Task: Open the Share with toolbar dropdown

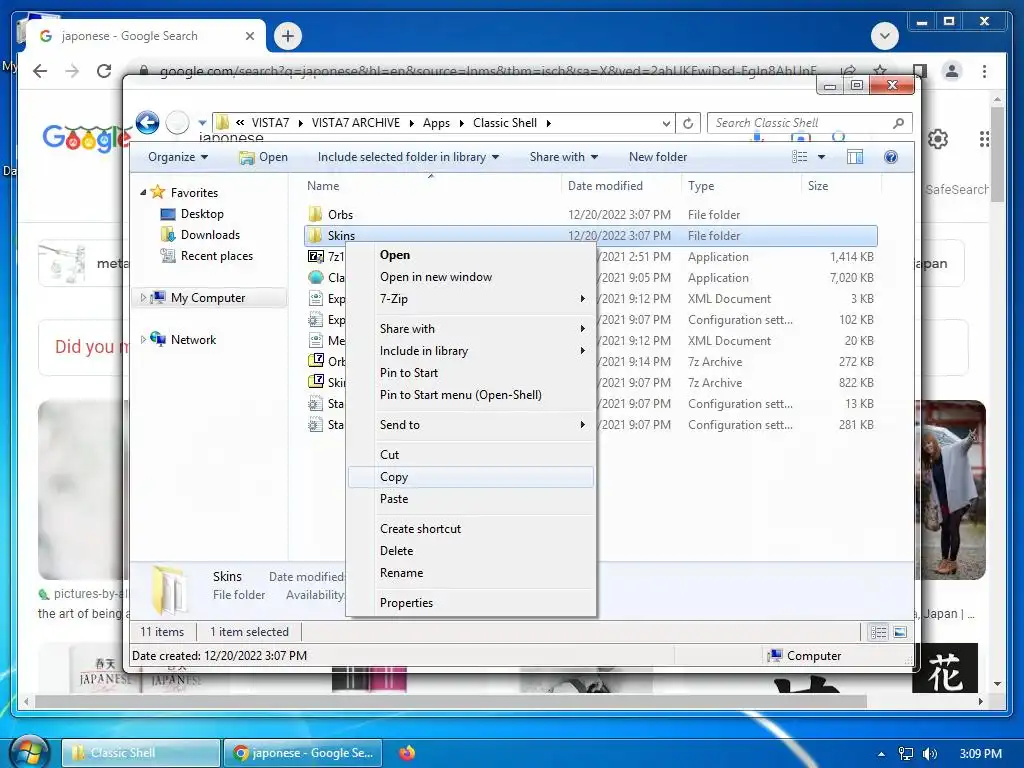Action: (564, 157)
